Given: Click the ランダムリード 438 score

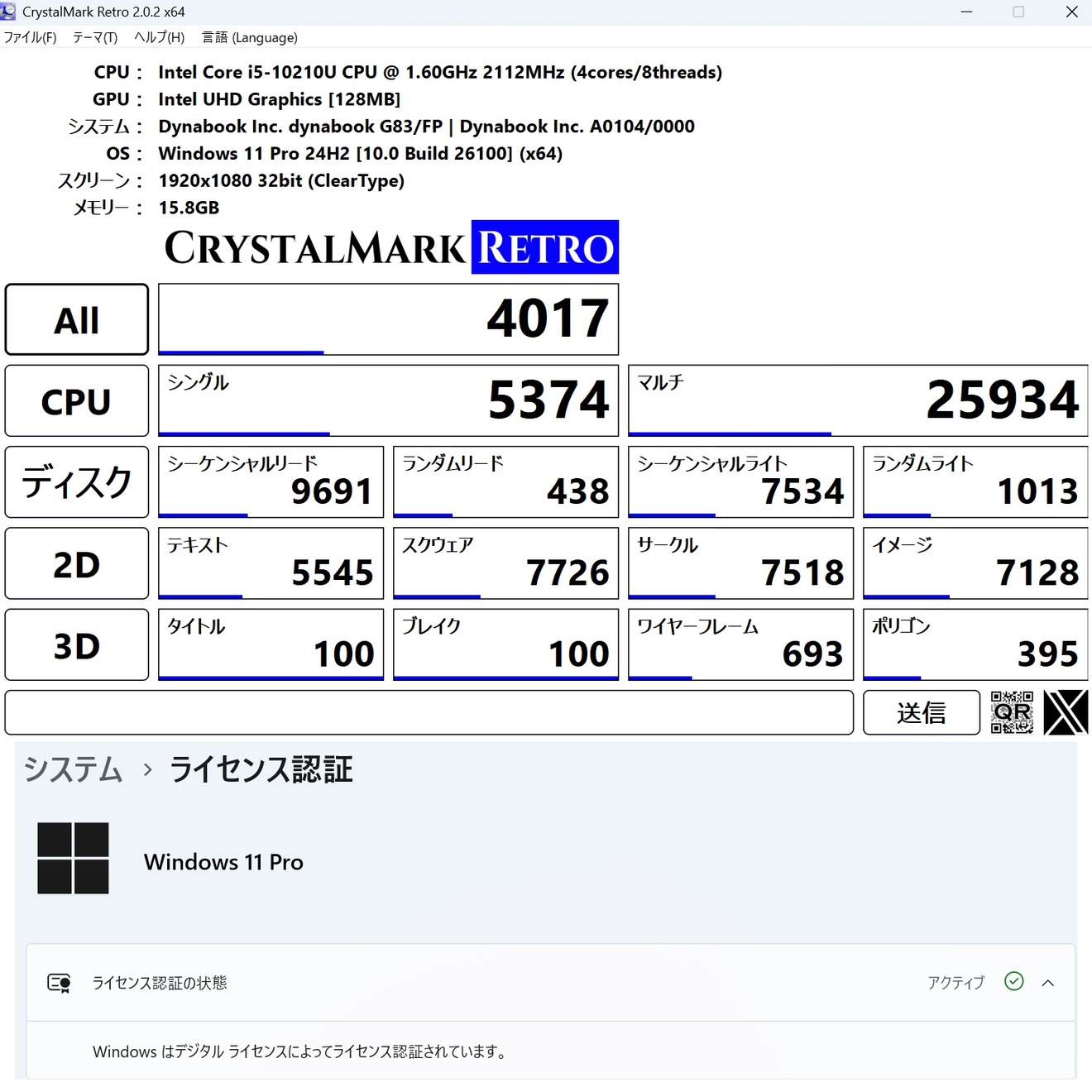Looking at the screenshot, I should [x=505, y=482].
